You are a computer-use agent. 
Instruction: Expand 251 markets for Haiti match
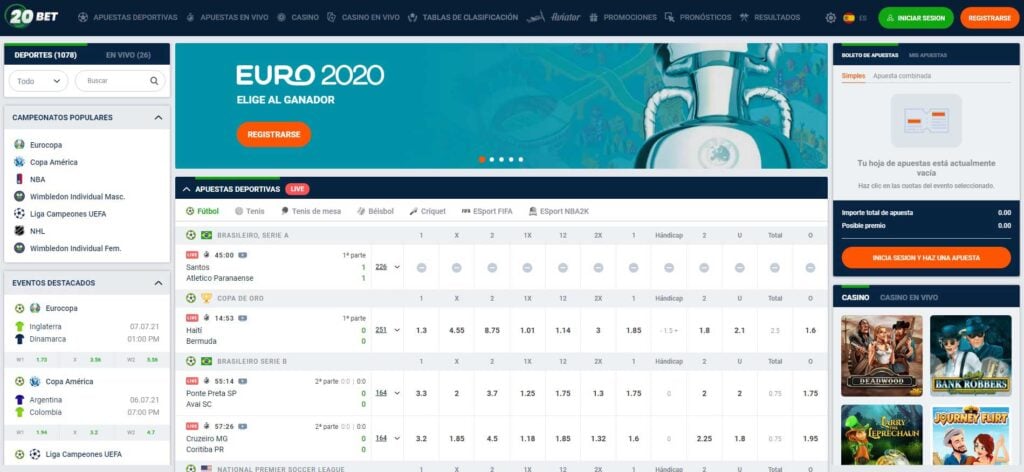(x=387, y=330)
